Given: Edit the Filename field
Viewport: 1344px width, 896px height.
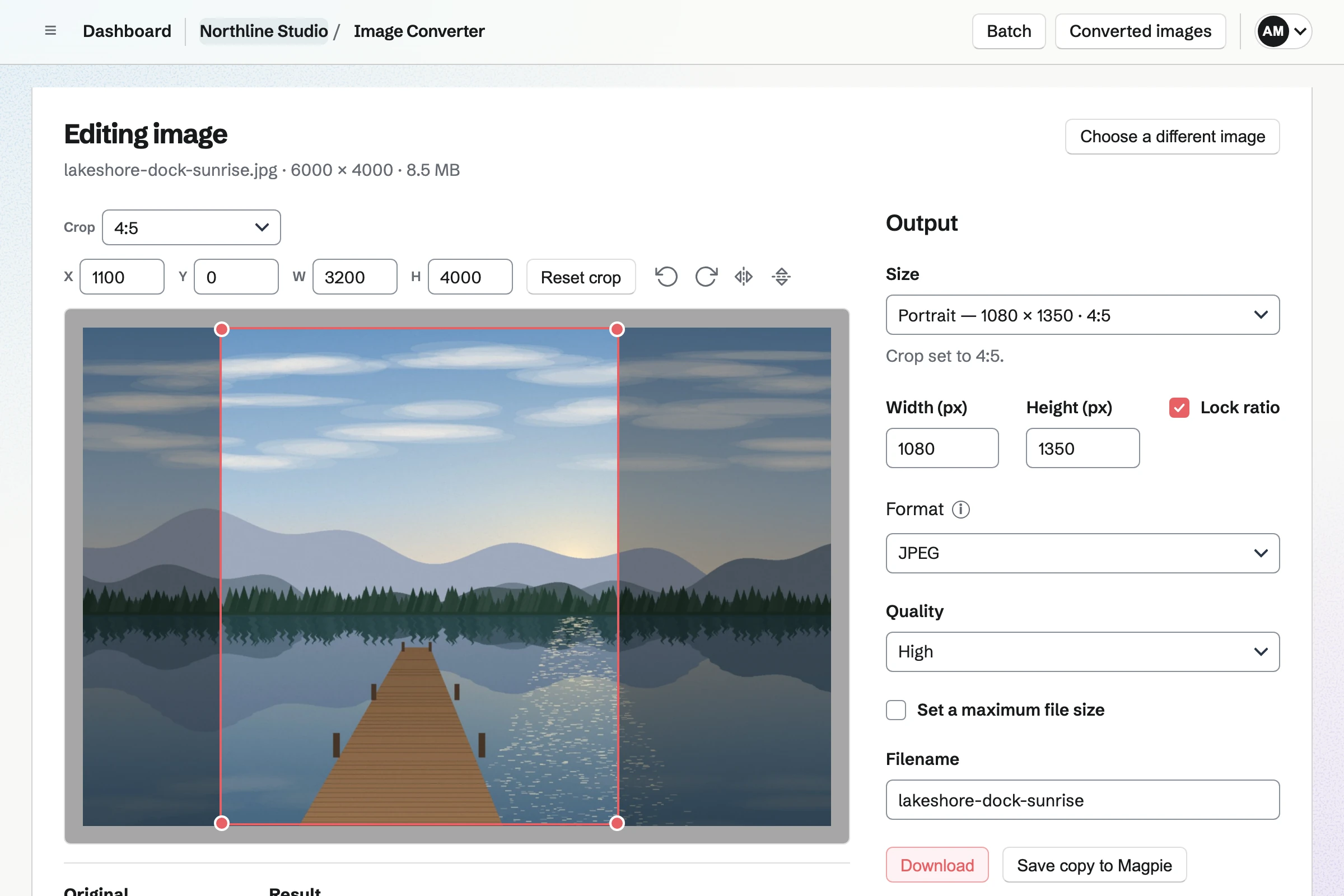Looking at the screenshot, I should click(1082, 800).
